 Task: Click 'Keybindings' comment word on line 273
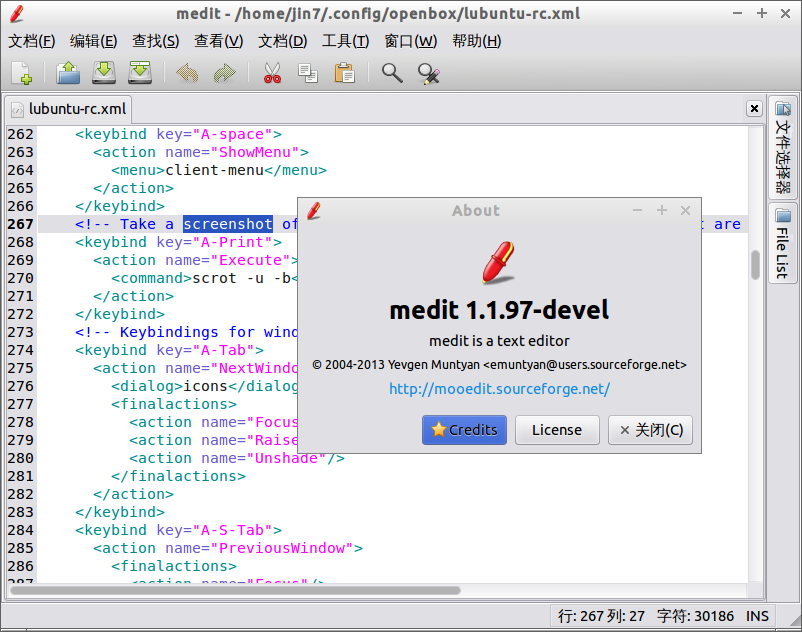(x=169, y=332)
